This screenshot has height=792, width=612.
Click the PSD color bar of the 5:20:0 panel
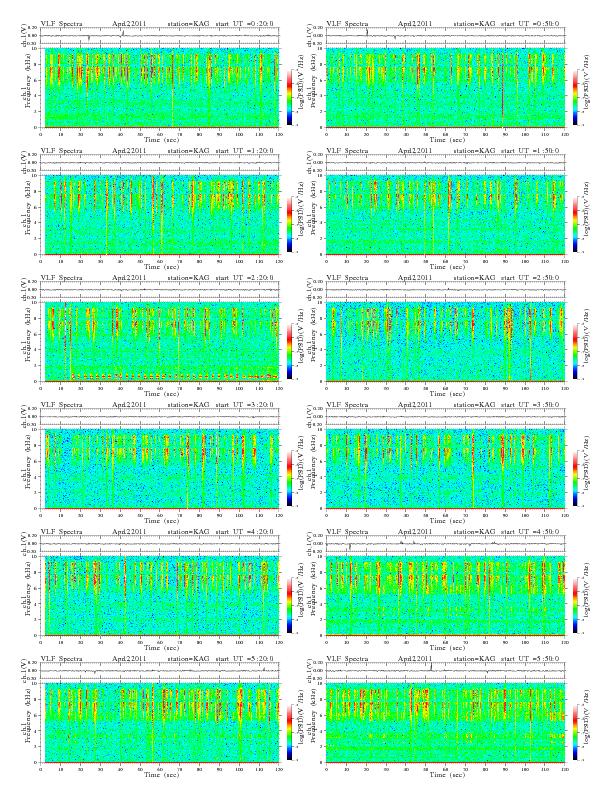coord(289,732)
